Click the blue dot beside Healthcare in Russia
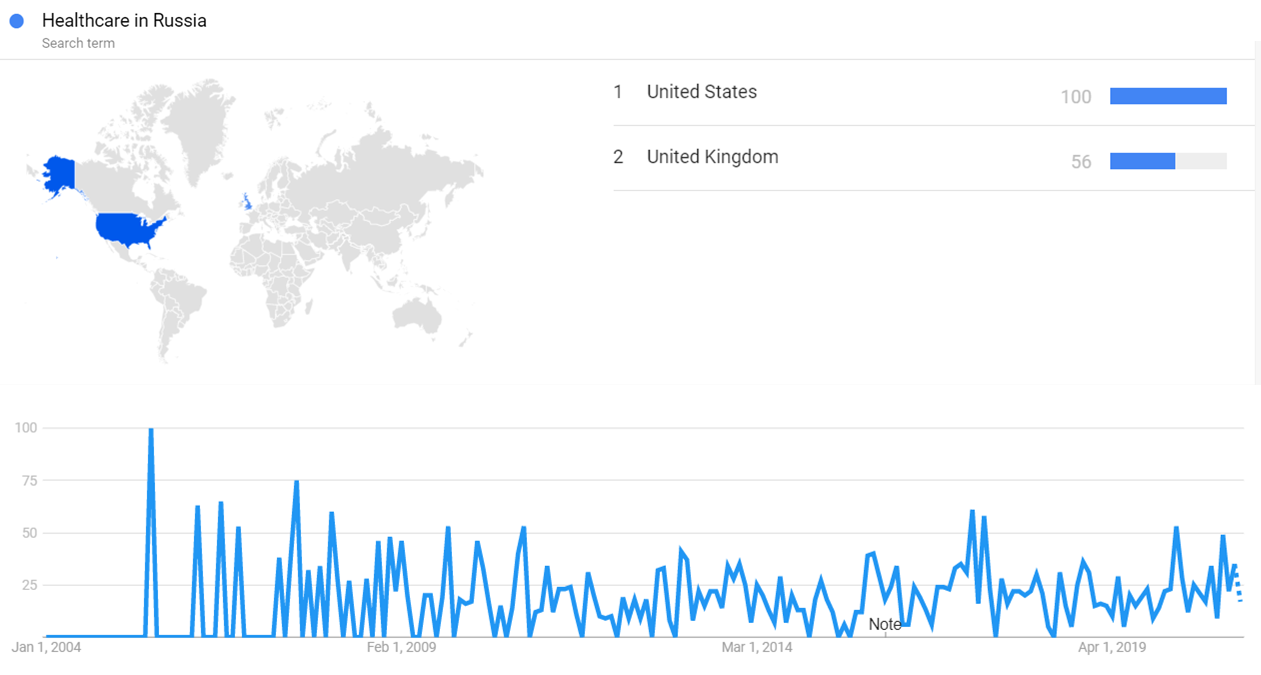Viewport: 1261px width, 675px height. 16,21
